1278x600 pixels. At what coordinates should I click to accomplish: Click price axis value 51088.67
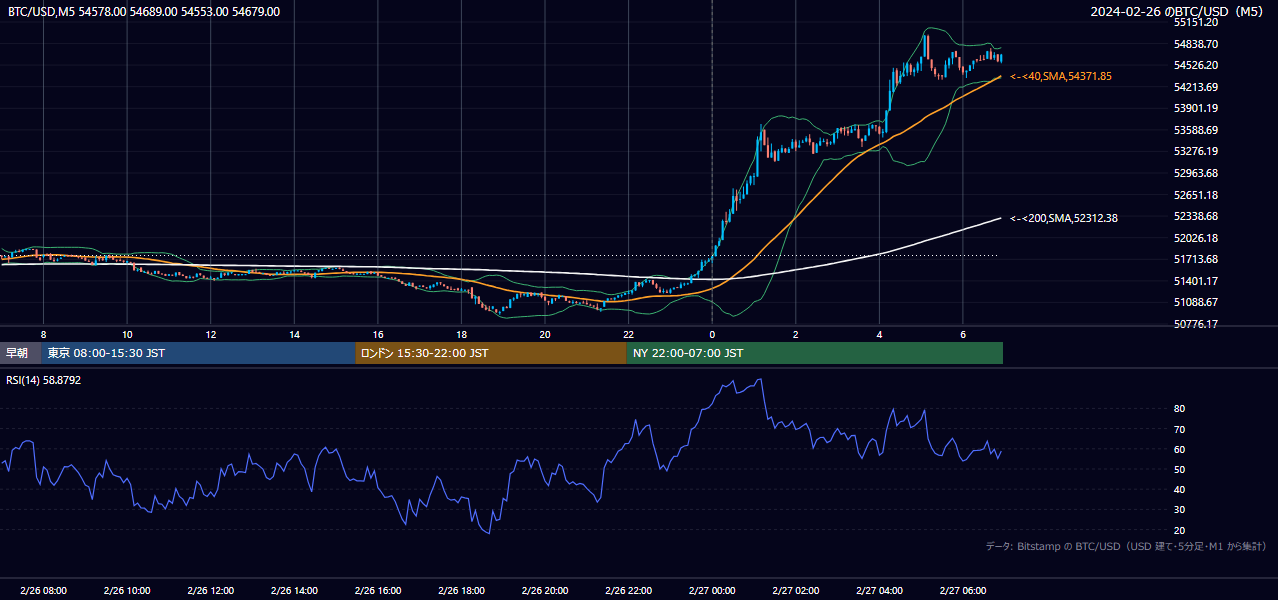click(1195, 302)
